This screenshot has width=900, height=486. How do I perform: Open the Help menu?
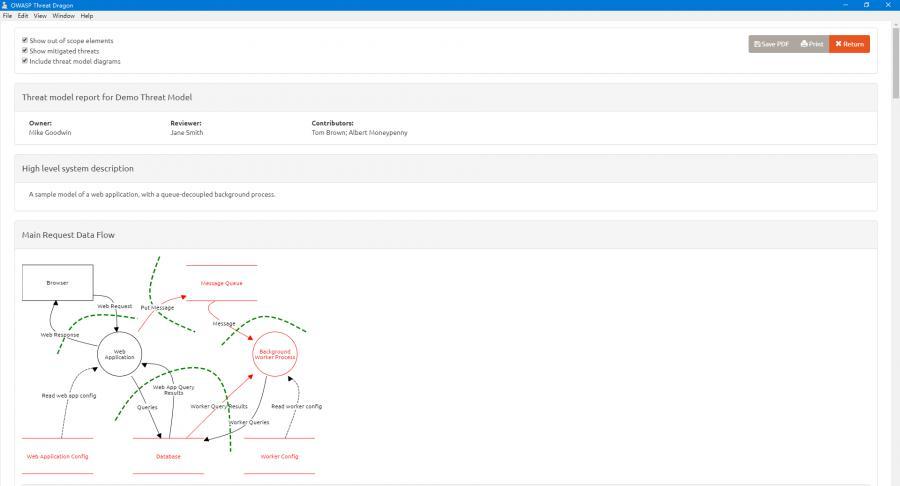click(87, 16)
